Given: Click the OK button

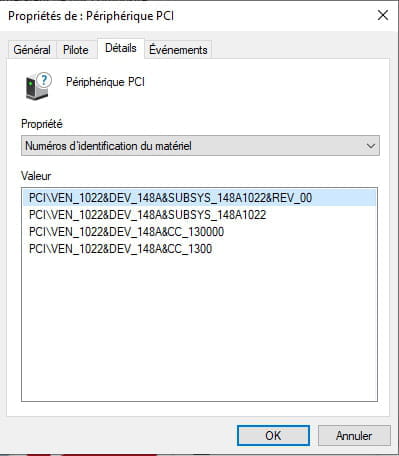Looking at the screenshot, I should (x=273, y=435).
